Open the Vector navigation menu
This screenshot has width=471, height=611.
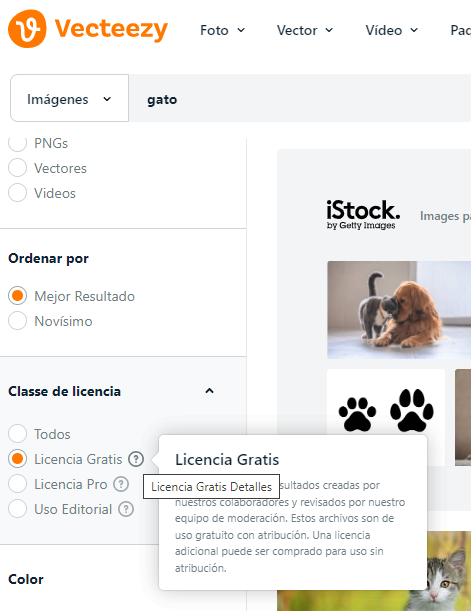tap(305, 30)
